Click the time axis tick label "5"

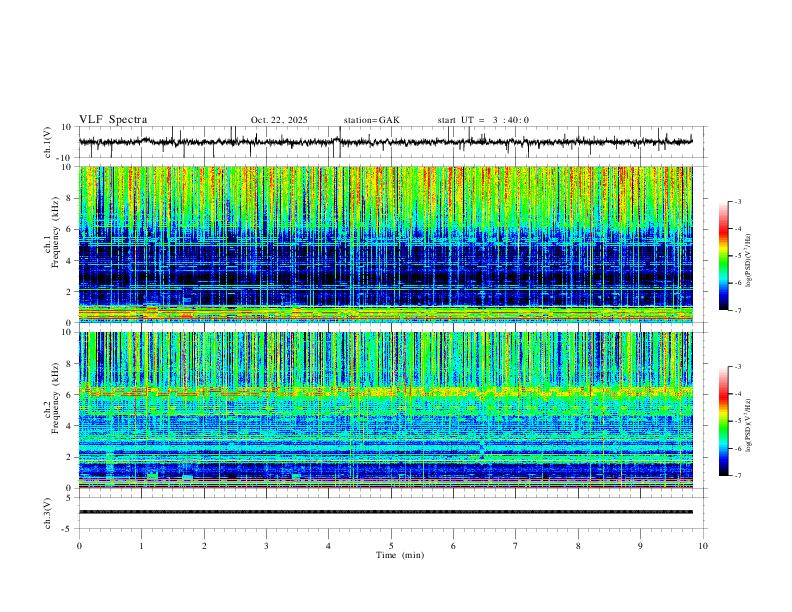391,546
